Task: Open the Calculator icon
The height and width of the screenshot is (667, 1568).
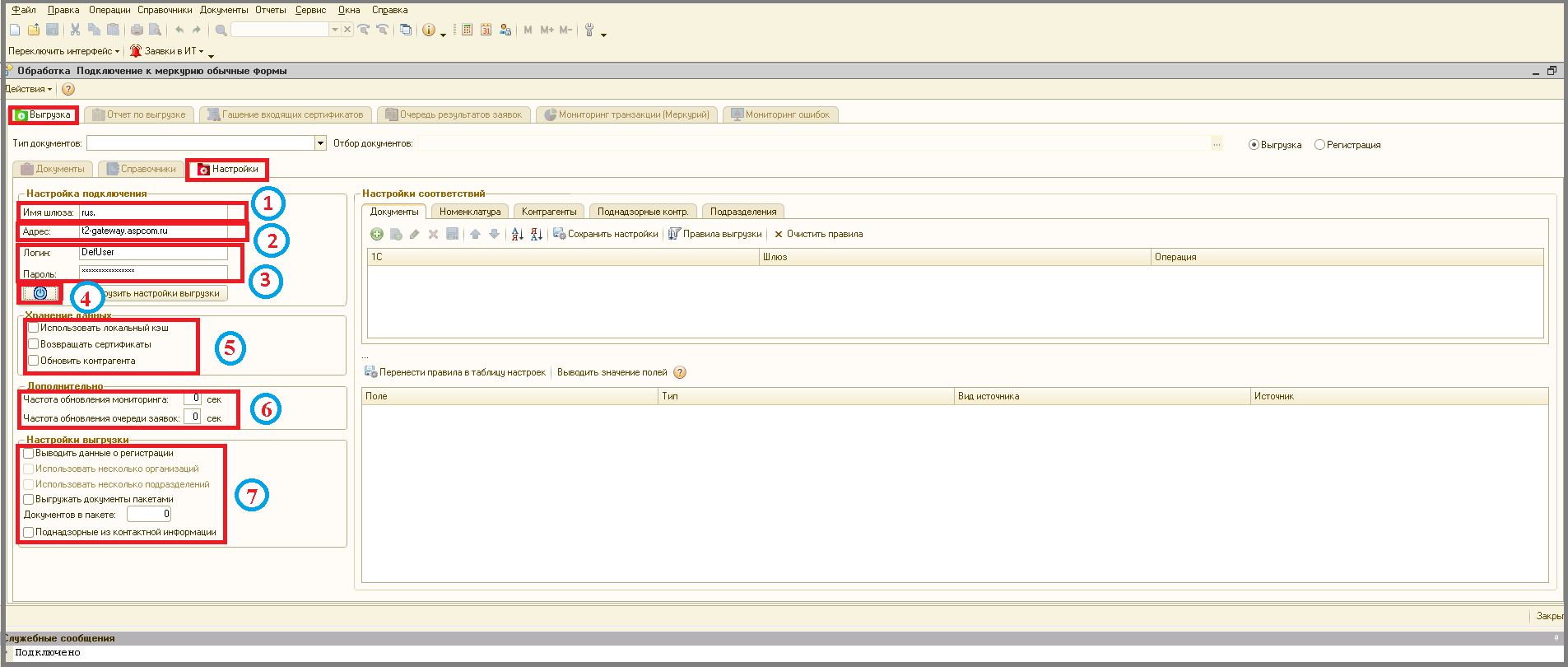Action: [467, 30]
